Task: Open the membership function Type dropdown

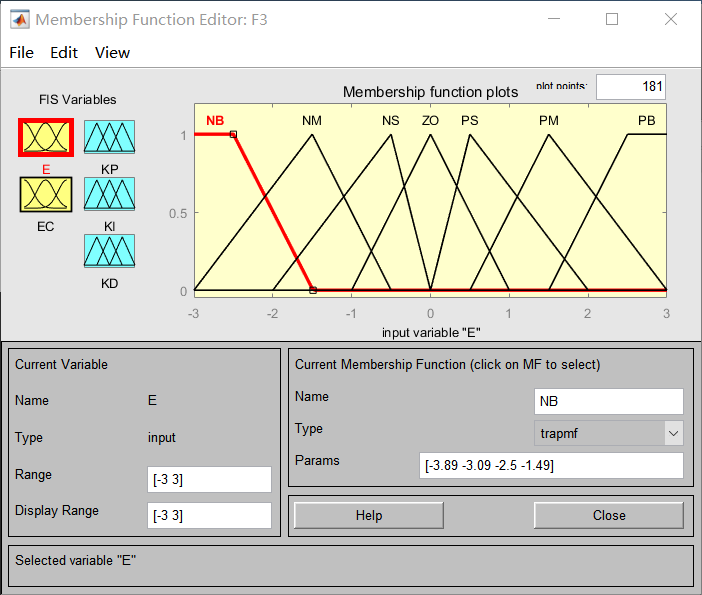Action: tap(608, 433)
